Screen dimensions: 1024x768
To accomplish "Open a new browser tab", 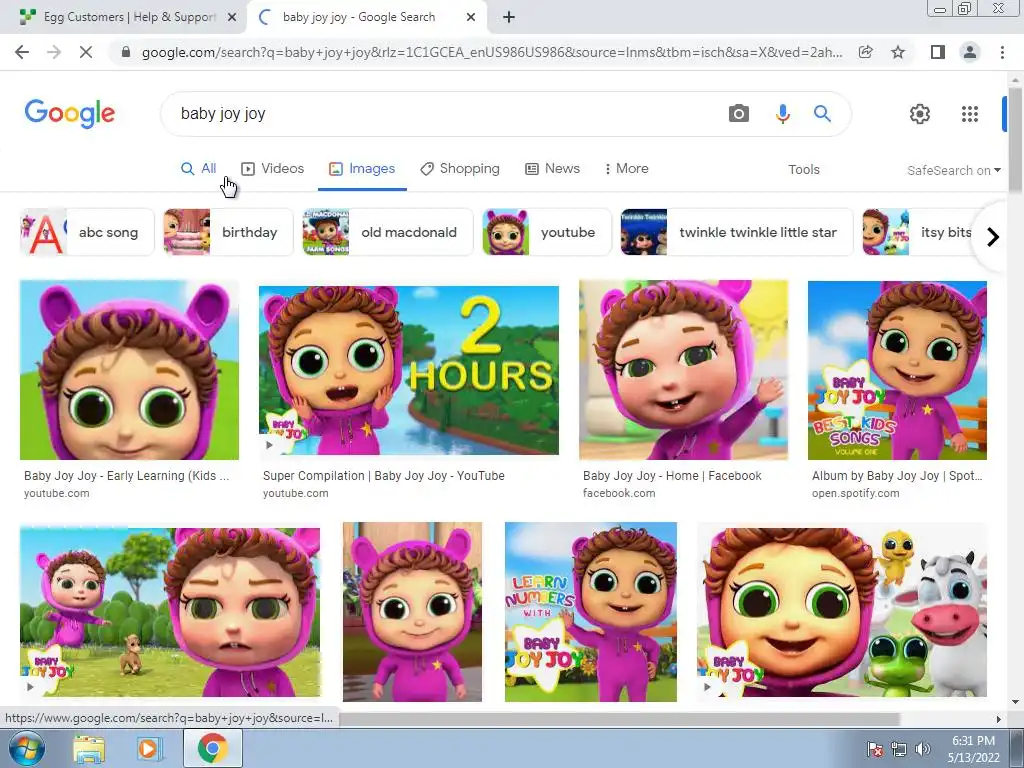I will [x=509, y=17].
